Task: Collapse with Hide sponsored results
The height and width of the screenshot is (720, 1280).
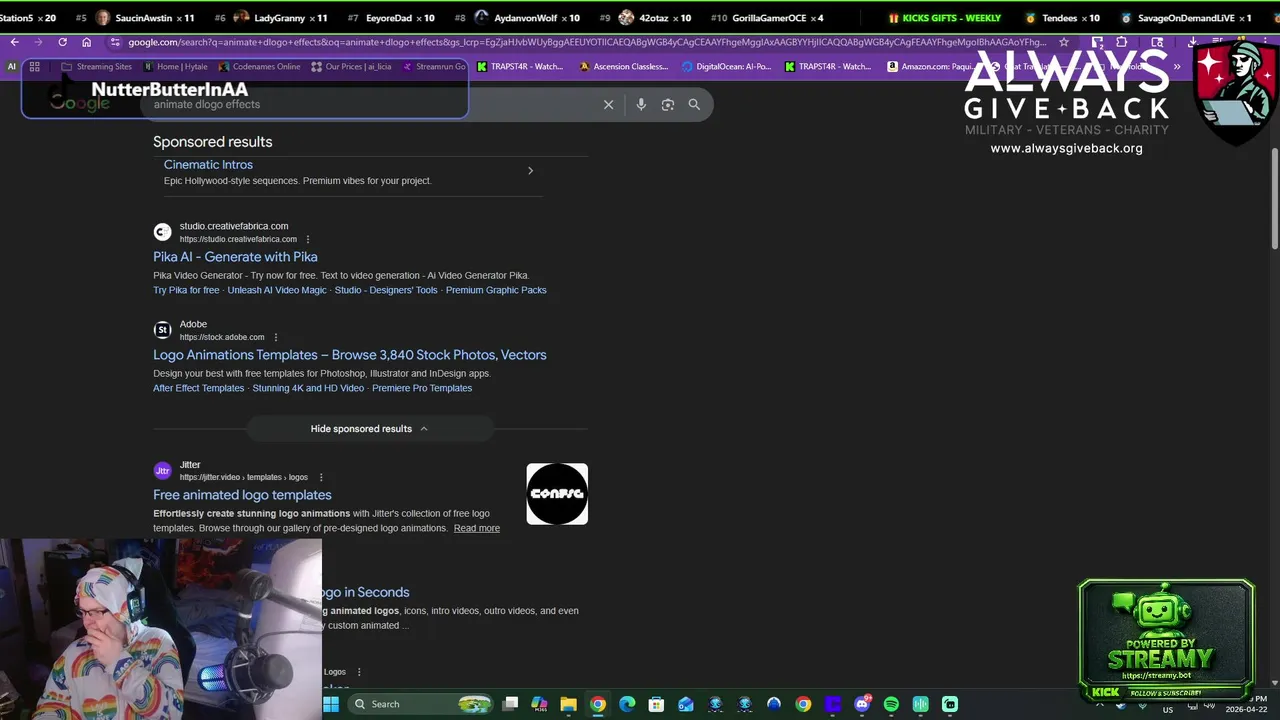Action: pos(369,428)
